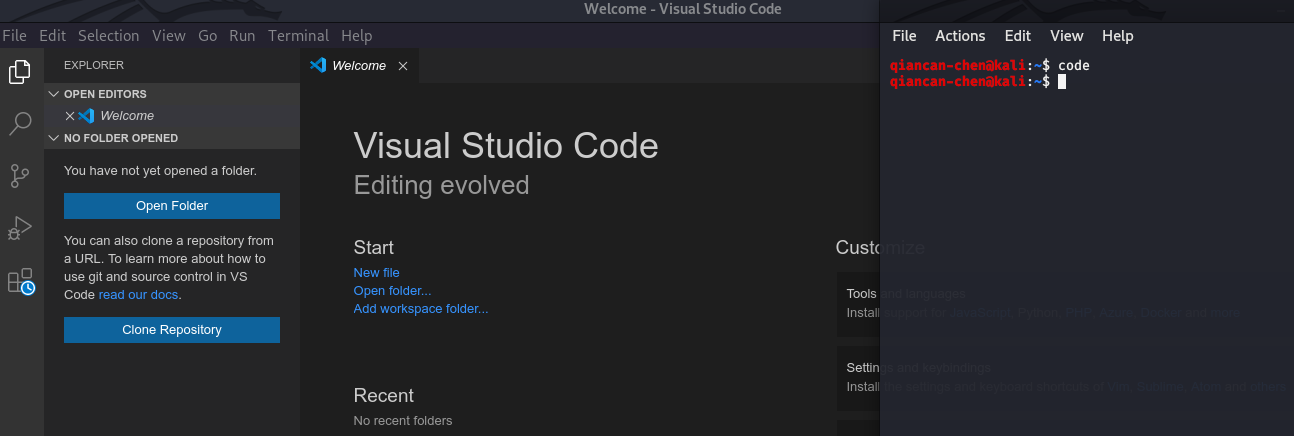Viewport: 1294px width, 436px height.
Task: Open the Source Control view icon
Action: click(20, 177)
